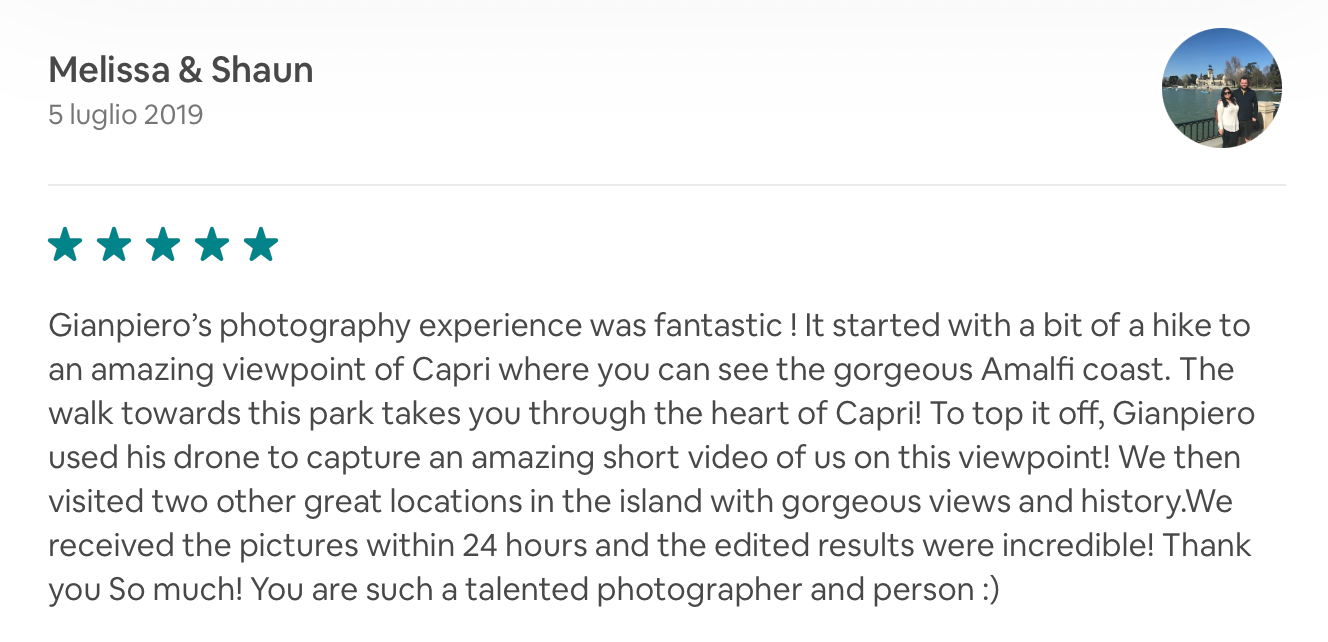
Task: Click the second rating star
Action: coord(113,245)
